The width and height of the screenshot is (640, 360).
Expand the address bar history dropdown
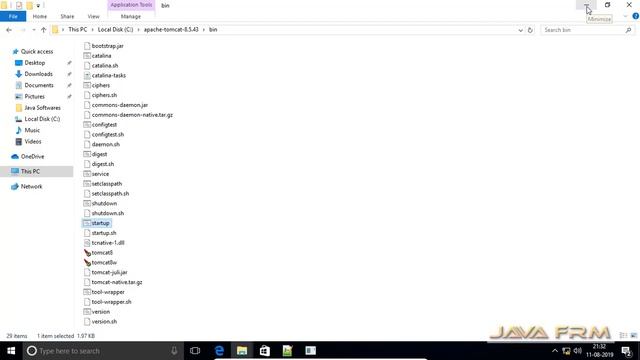(x=520, y=30)
